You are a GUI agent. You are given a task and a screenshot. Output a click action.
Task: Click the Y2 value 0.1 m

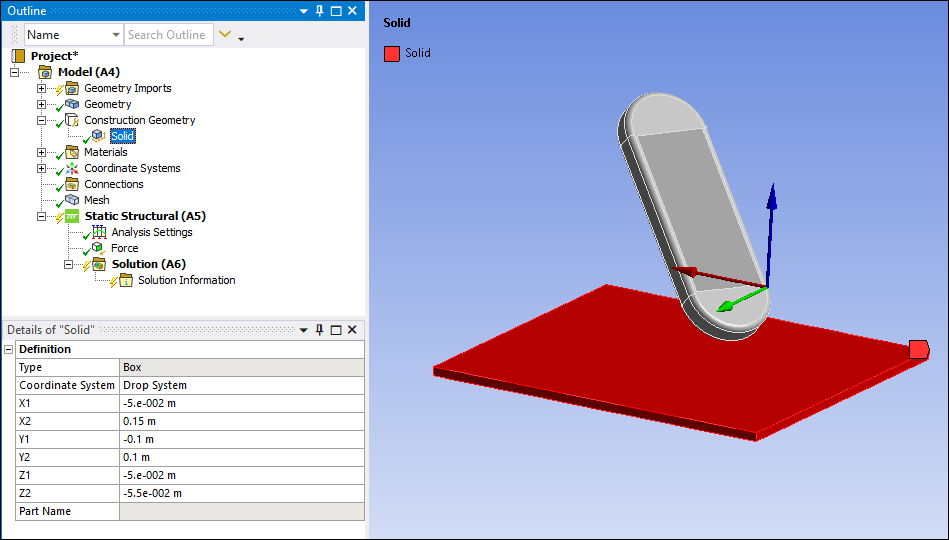coord(242,457)
